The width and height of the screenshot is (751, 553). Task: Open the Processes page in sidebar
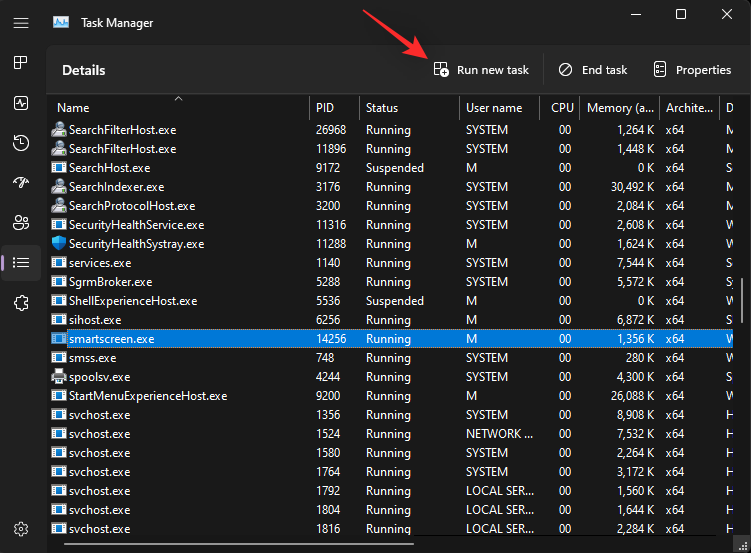point(21,63)
